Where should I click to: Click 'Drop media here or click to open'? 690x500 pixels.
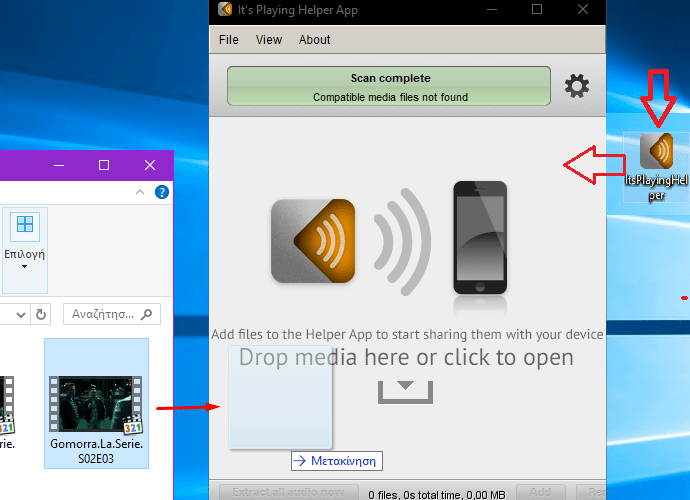406,357
